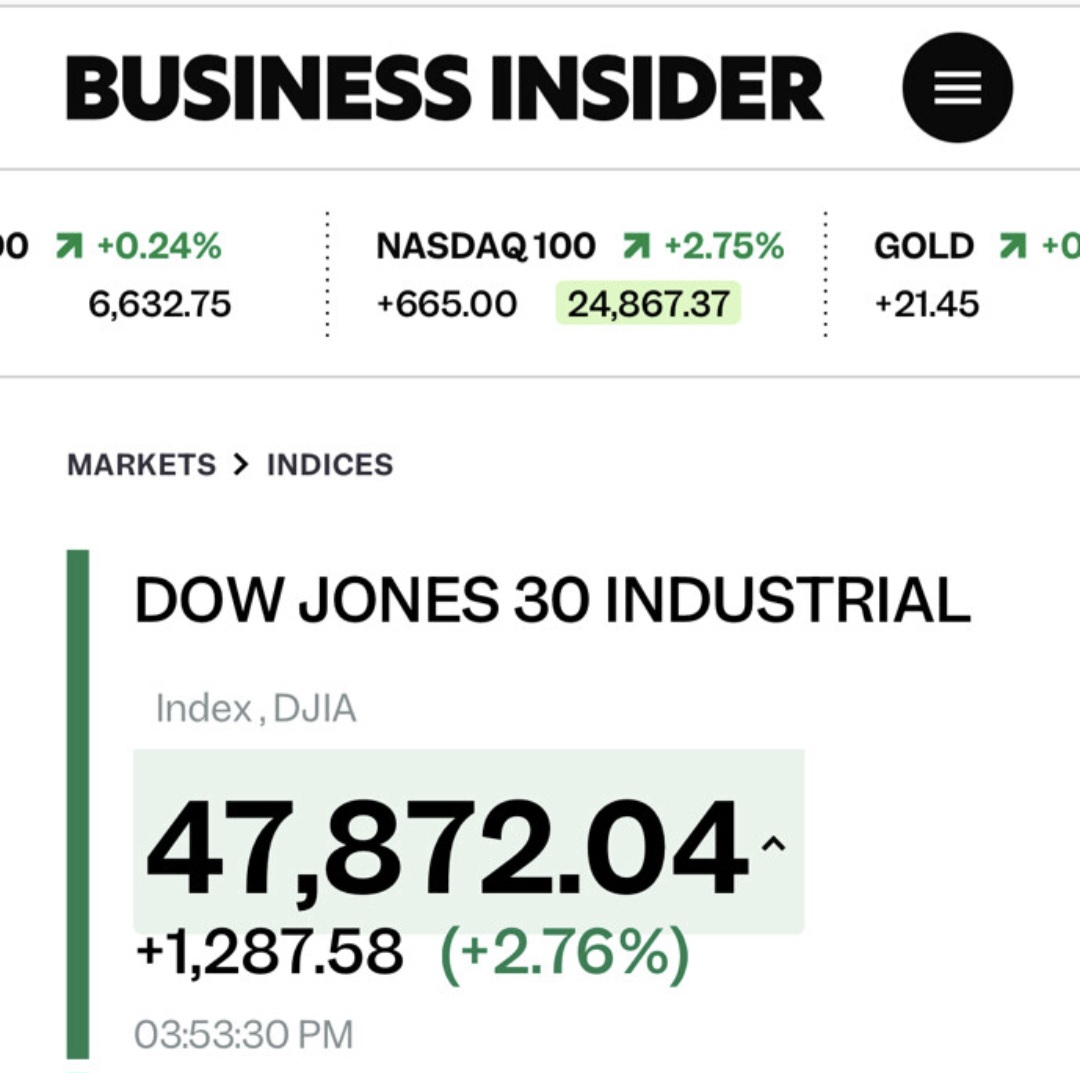Viewport: 1080px width, 1073px height.
Task: Click the NASDAQ 100 green up arrow
Action: 635,246
